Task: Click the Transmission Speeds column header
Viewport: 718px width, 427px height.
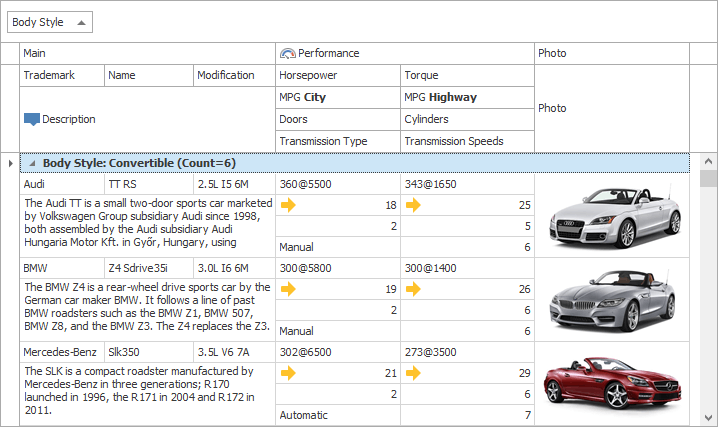Action: coord(468,141)
